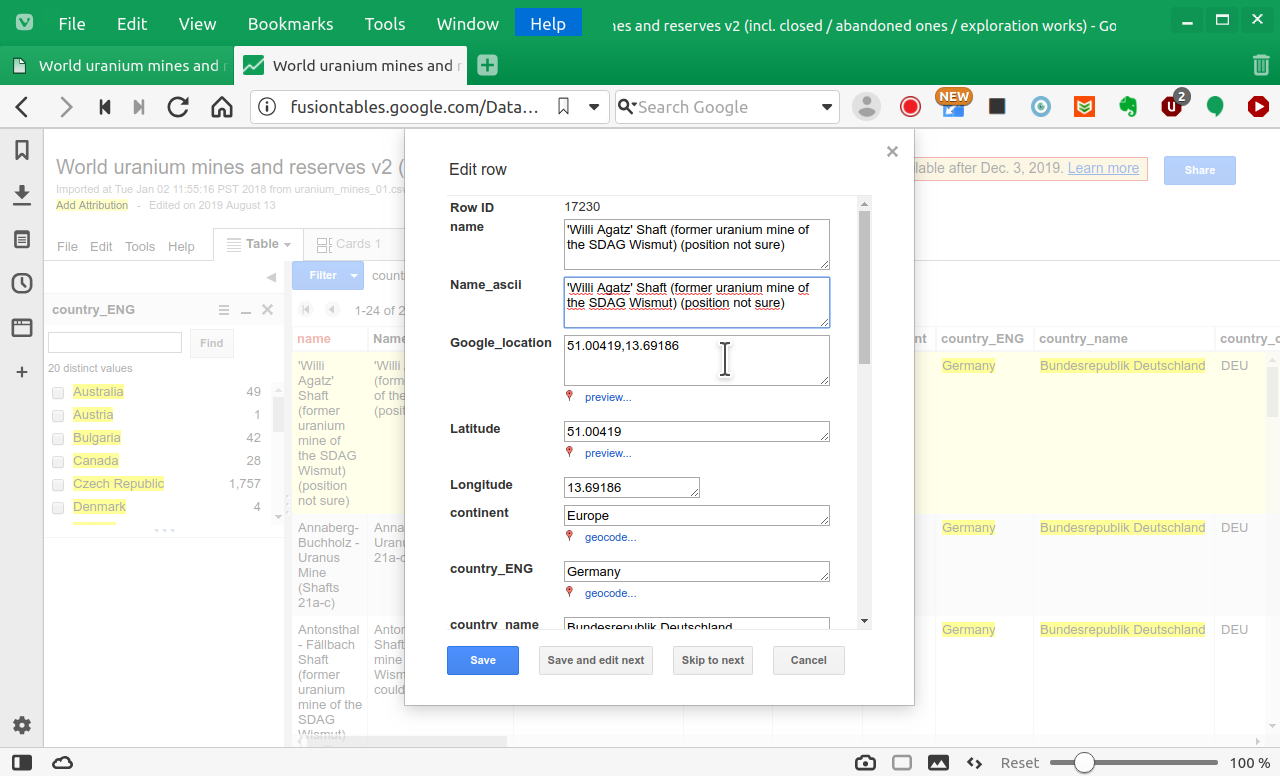Click the sync cloud icon in status bar
The height and width of the screenshot is (776, 1280).
pos(62,763)
